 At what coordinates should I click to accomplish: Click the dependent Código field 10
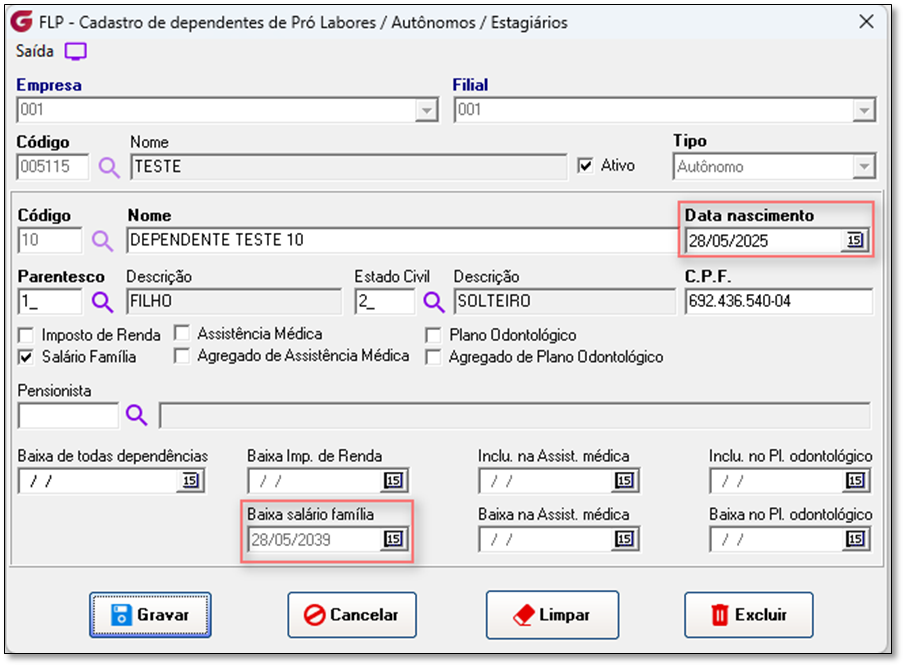tap(50, 240)
